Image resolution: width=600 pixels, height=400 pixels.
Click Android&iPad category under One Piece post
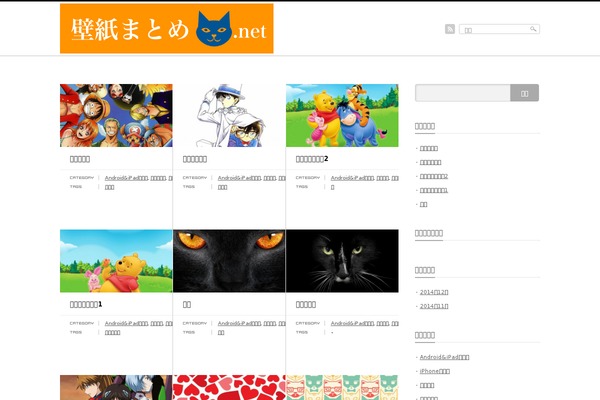click(126, 178)
